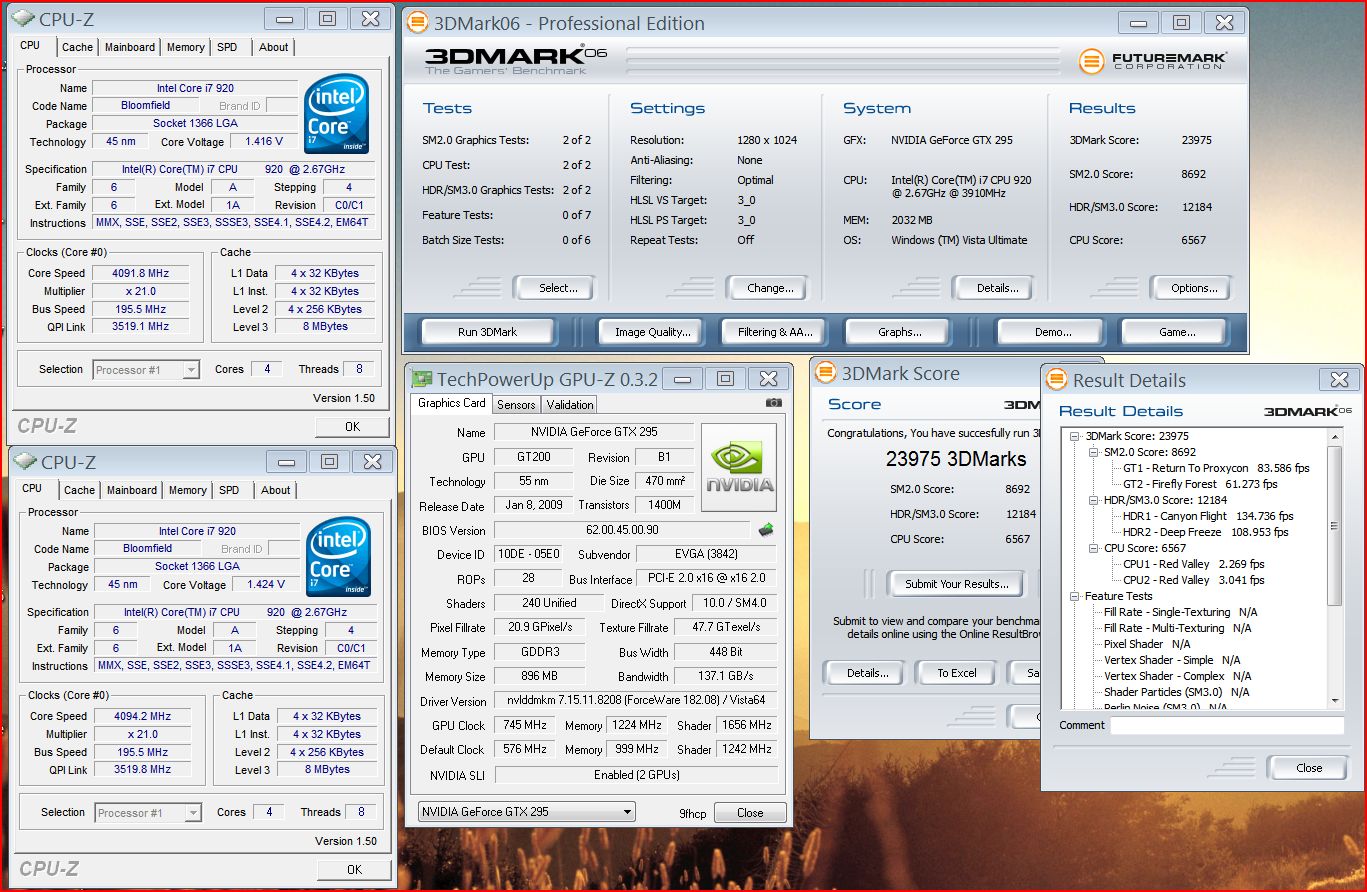Click '23975 3DMarks' score text
The width and height of the screenshot is (1367, 892).
point(956,459)
